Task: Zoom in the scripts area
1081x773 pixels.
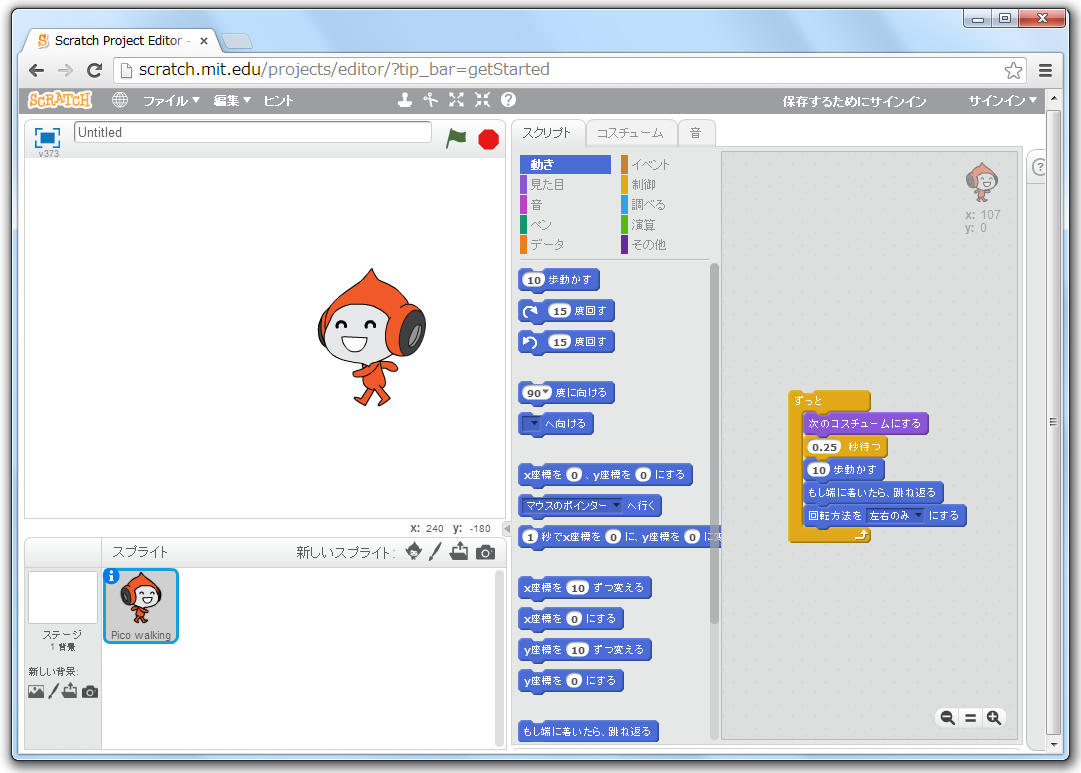Action: pos(993,718)
